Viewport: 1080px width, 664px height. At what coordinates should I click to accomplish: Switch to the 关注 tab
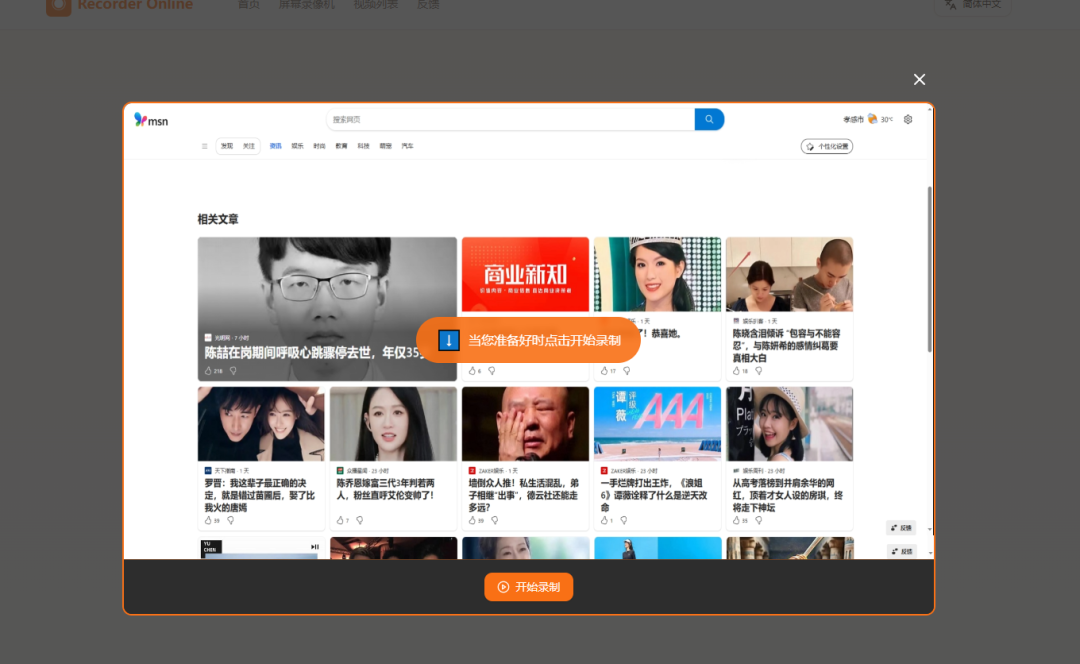[249, 146]
